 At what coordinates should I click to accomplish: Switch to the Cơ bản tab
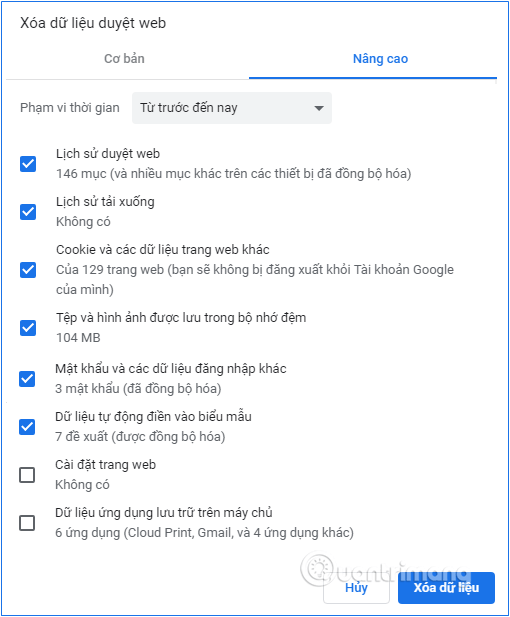[x=124, y=59]
